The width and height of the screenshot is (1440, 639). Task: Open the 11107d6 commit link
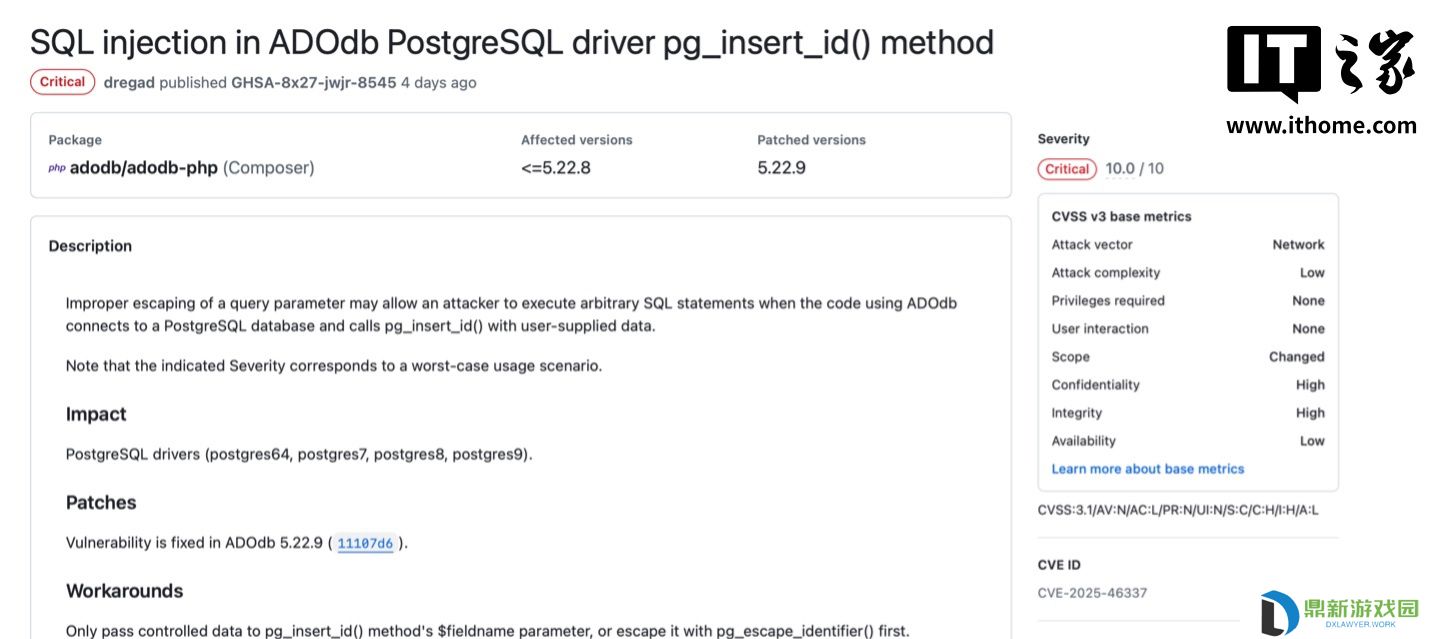[365, 543]
